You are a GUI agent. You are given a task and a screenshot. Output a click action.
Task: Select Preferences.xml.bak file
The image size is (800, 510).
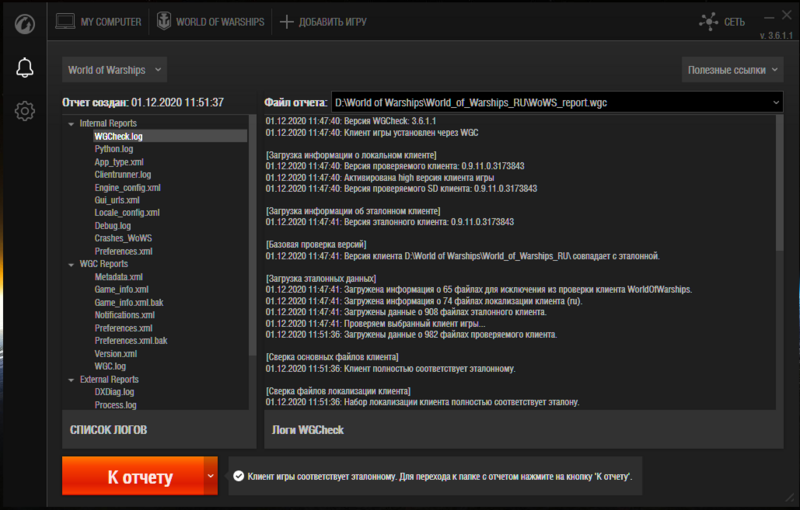[131, 341]
